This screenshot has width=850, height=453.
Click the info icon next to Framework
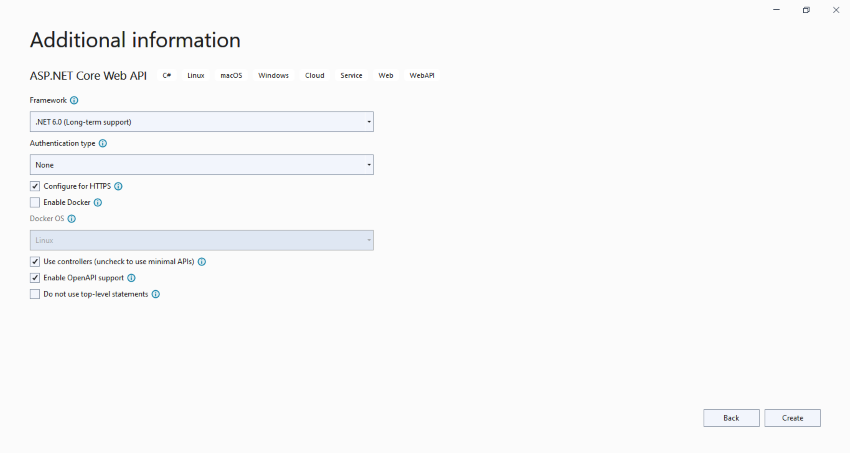(x=74, y=100)
